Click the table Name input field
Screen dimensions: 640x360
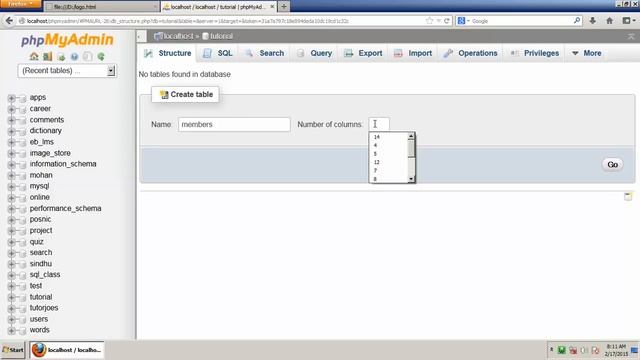(234, 124)
